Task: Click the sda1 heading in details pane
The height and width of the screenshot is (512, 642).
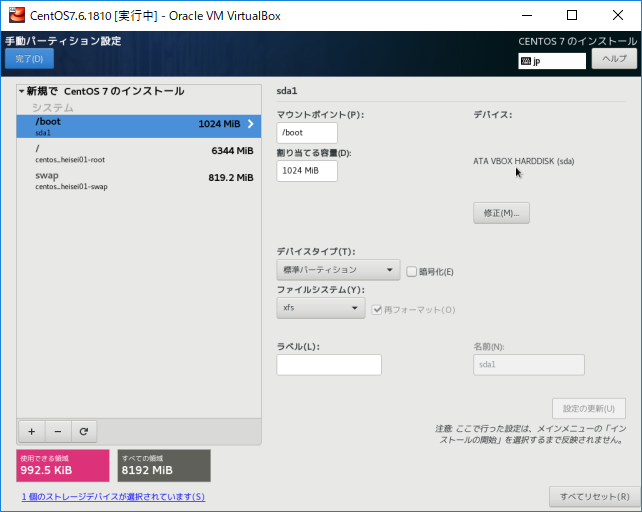Action: coord(287,91)
